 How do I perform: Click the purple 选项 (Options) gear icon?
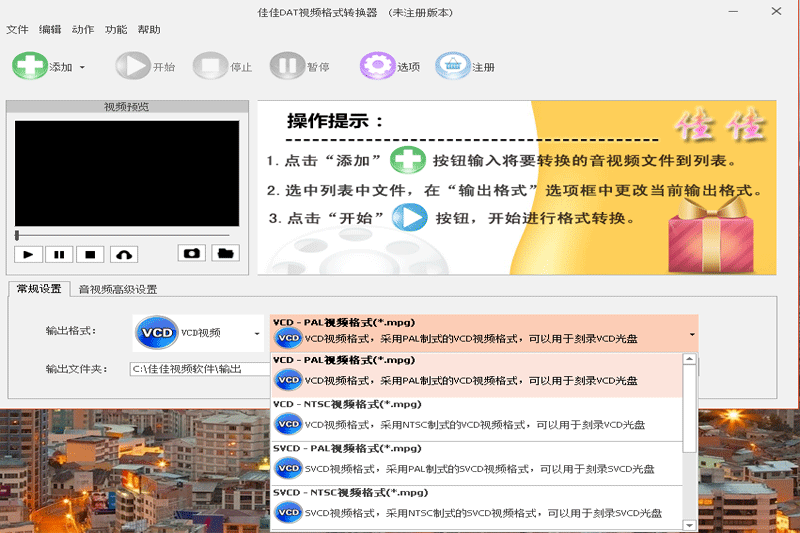pos(377,67)
